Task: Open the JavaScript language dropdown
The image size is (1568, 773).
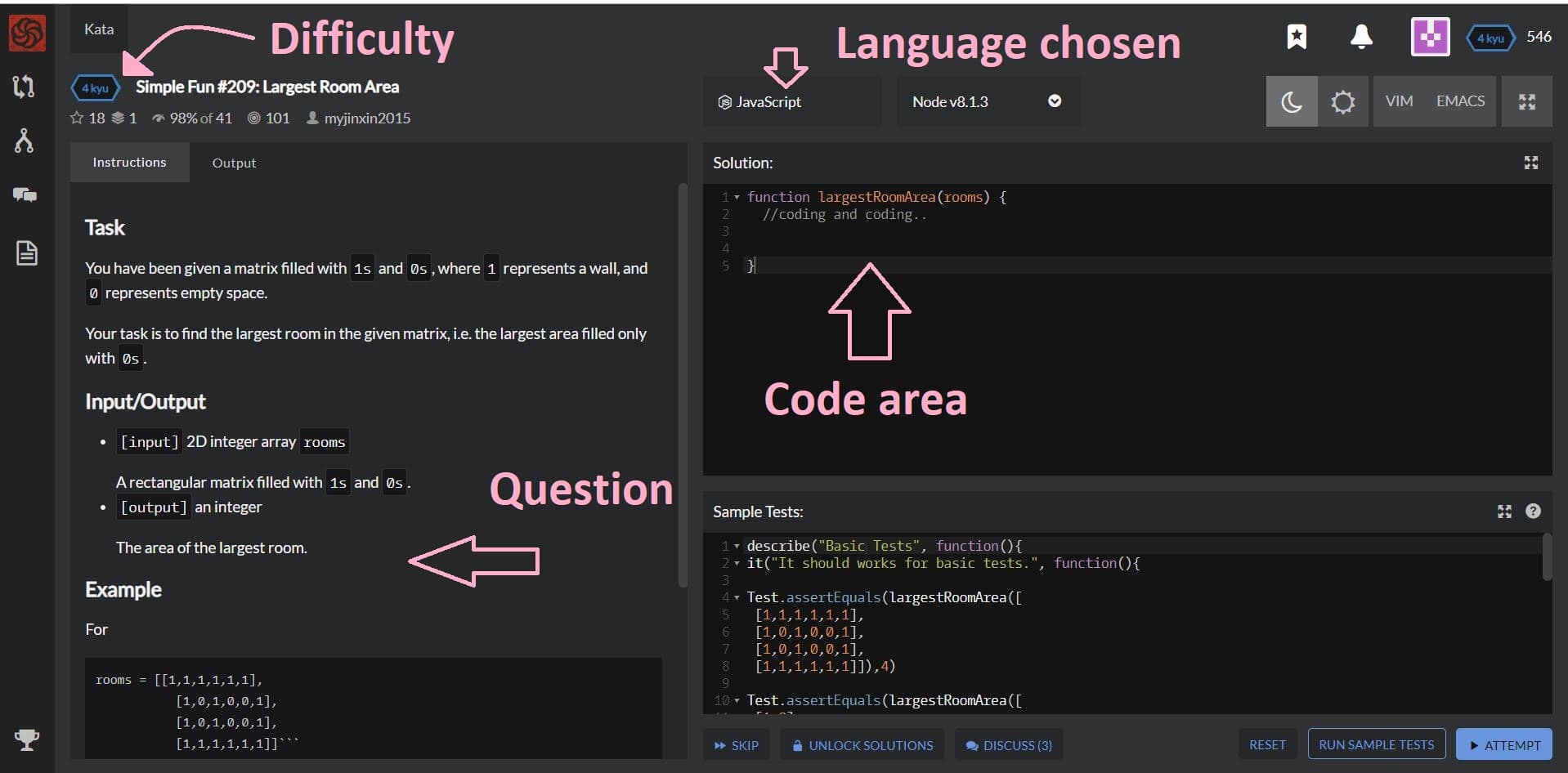Action: tap(791, 101)
